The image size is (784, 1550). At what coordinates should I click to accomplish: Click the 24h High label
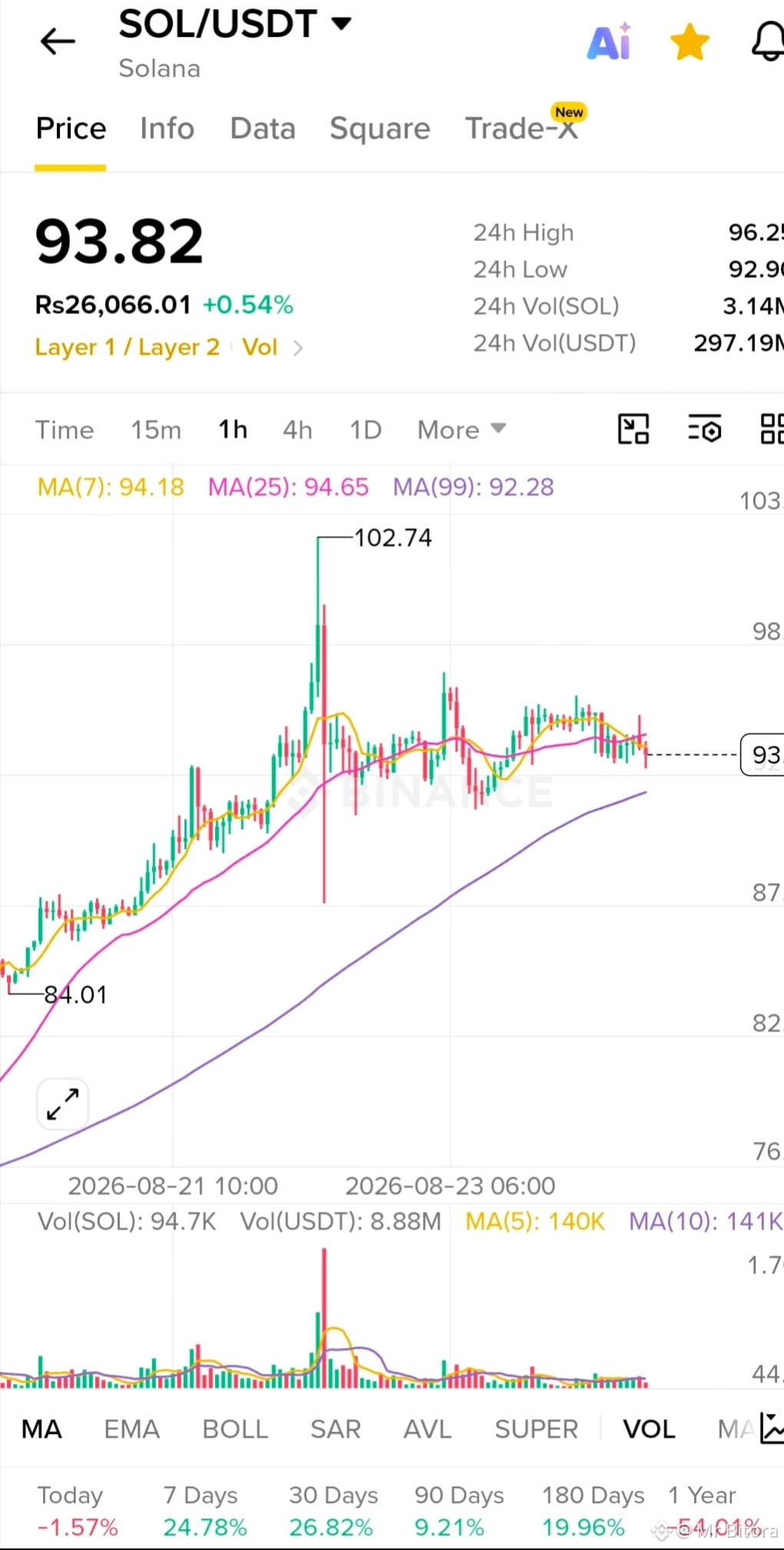tap(523, 232)
